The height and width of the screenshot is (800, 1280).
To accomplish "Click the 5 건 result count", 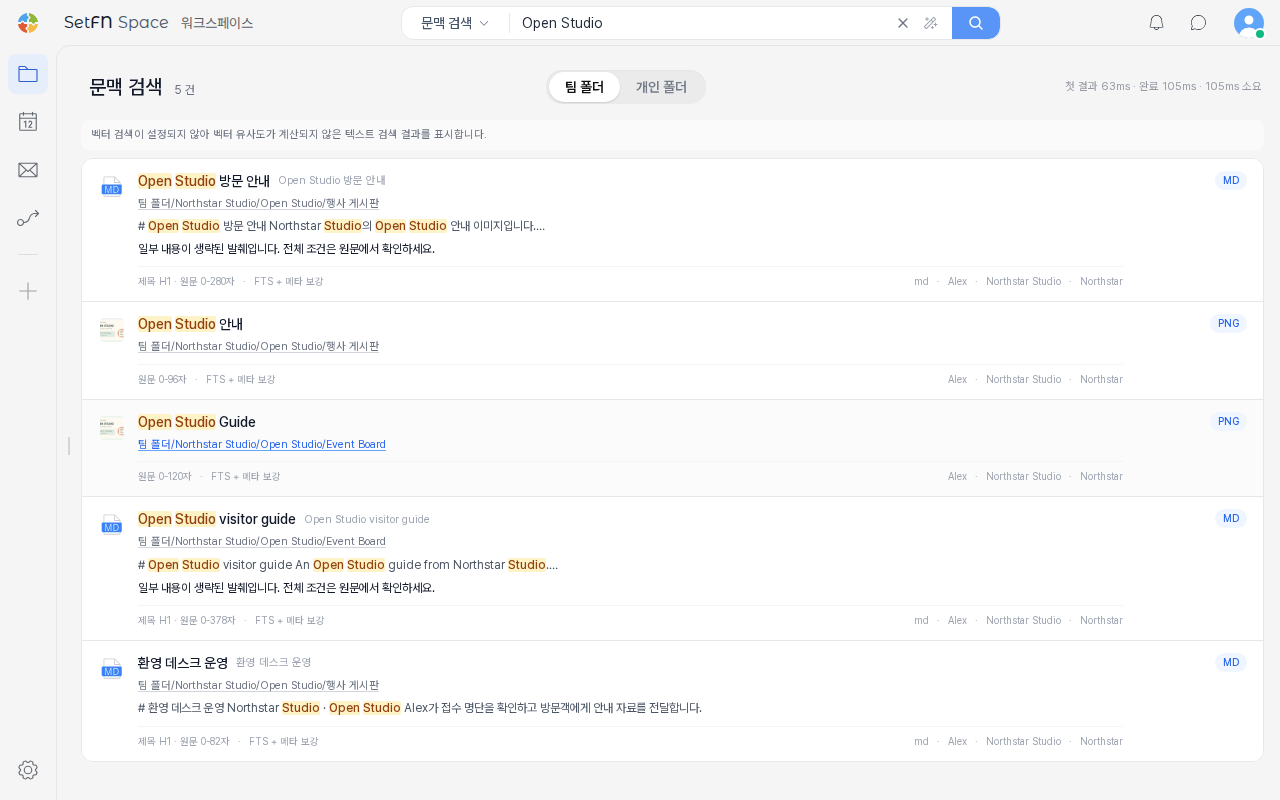I will click(185, 89).
